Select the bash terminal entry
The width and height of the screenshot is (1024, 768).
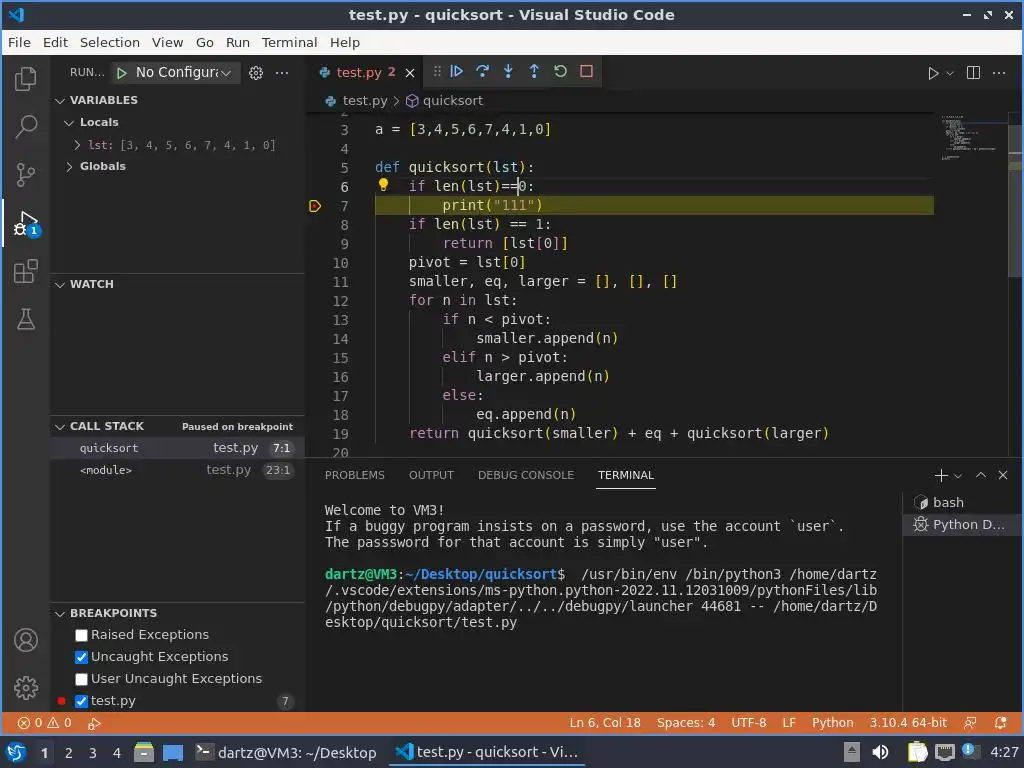pyautogui.click(x=962, y=502)
